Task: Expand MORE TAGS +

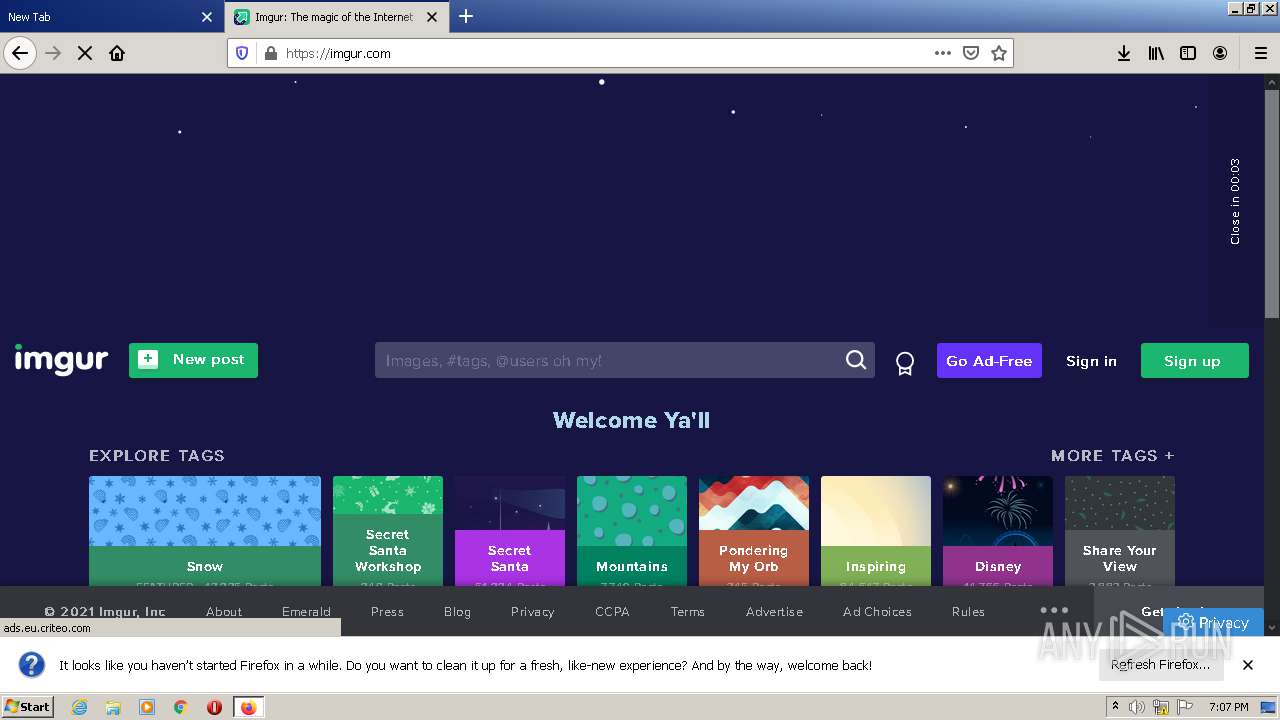Action: point(1112,455)
